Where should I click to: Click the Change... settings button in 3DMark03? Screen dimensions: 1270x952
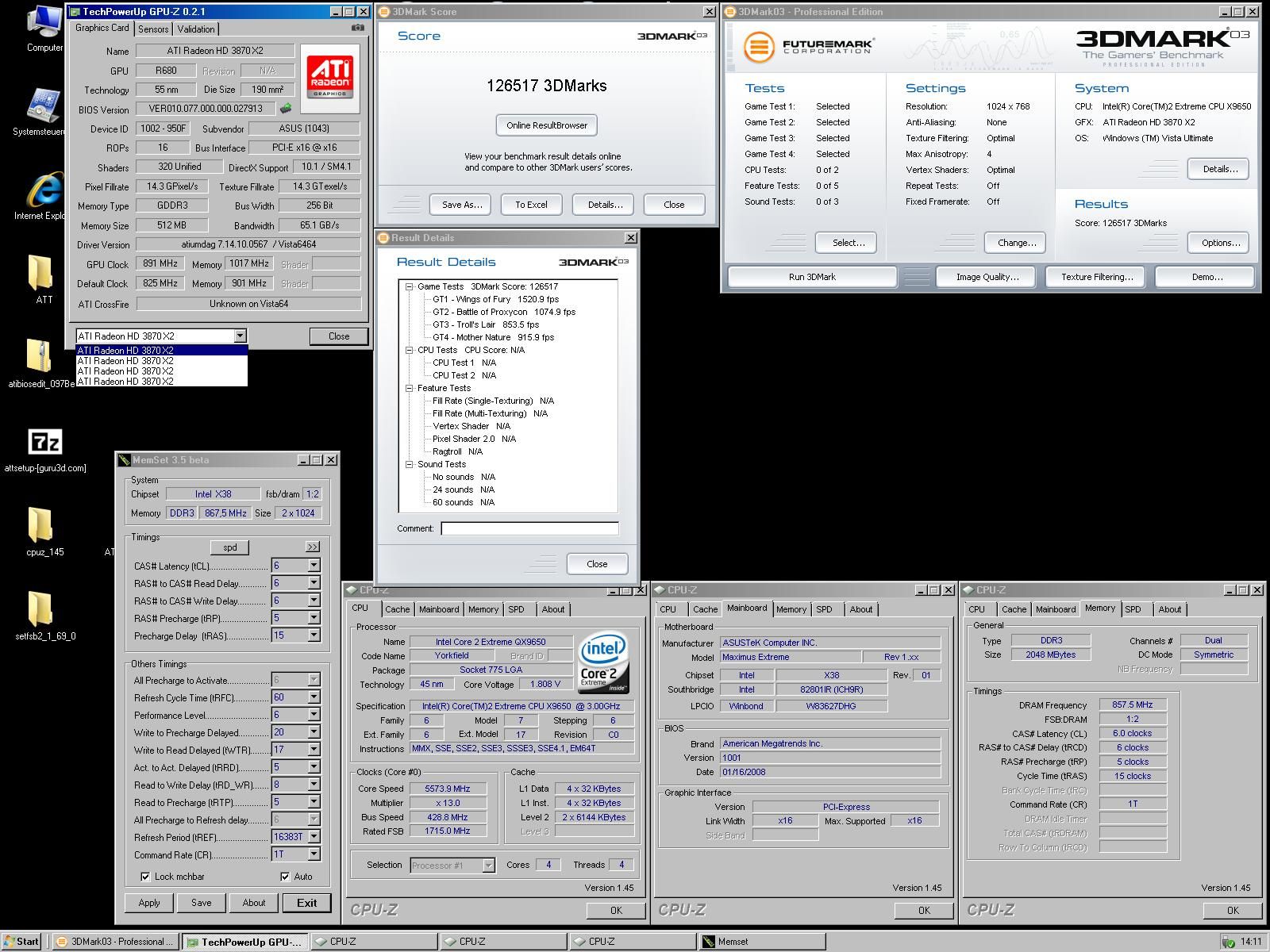[1016, 243]
